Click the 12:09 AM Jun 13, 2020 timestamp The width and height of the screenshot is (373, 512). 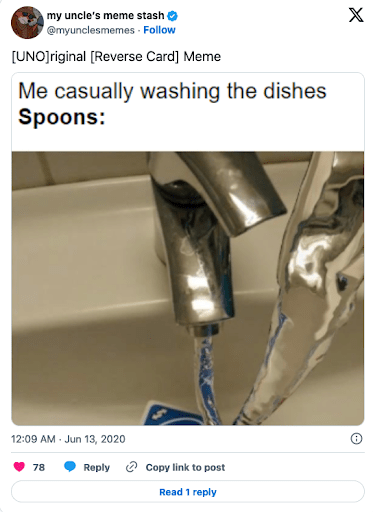click(68, 439)
